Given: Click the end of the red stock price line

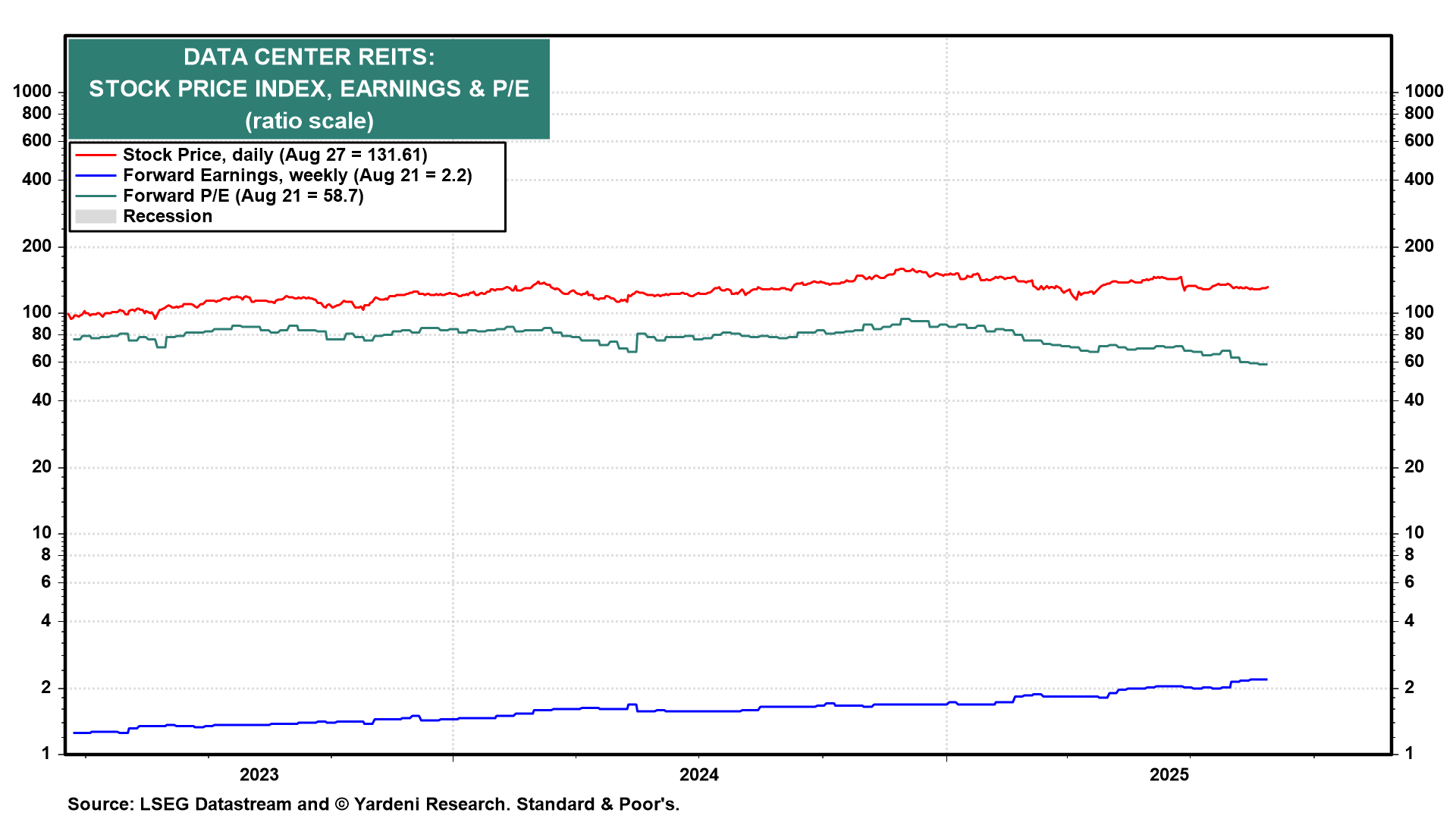Looking at the screenshot, I should tap(1267, 287).
